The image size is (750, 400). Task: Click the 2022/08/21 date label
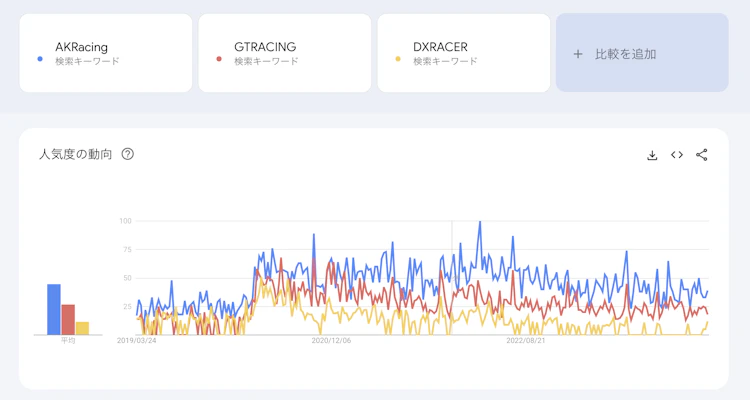(x=526, y=341)
